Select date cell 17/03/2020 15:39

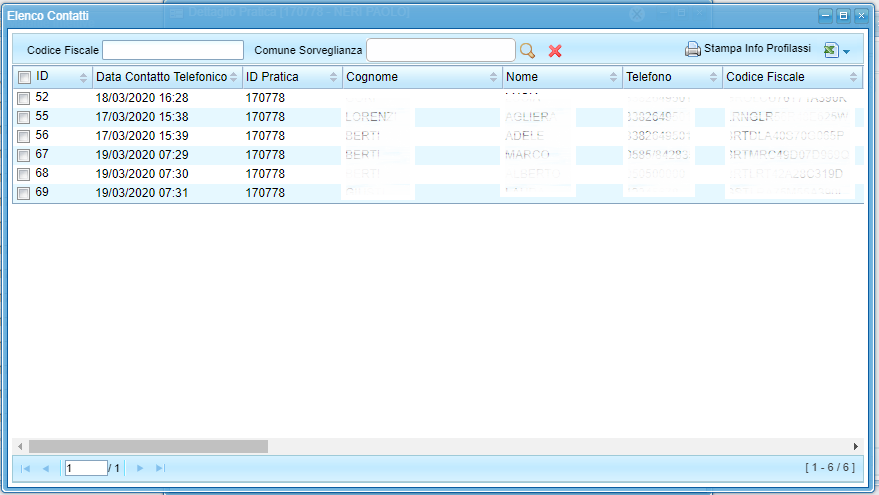[142, 136]
